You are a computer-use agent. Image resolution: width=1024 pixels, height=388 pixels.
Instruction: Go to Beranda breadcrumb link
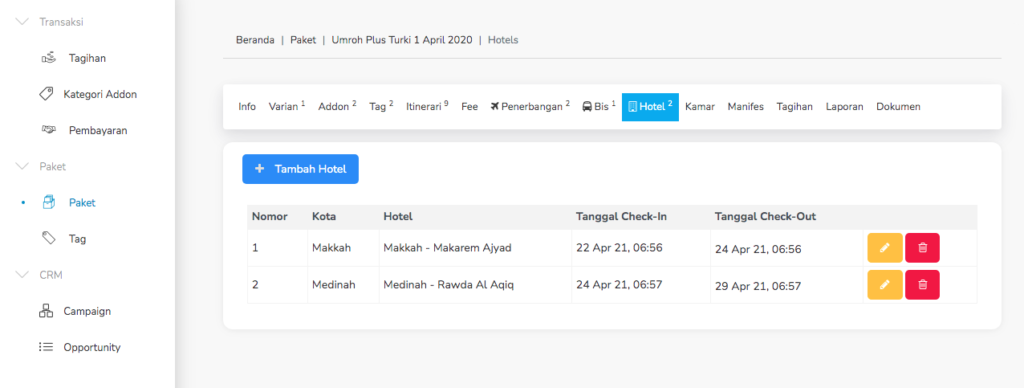(x=255, y=40)
